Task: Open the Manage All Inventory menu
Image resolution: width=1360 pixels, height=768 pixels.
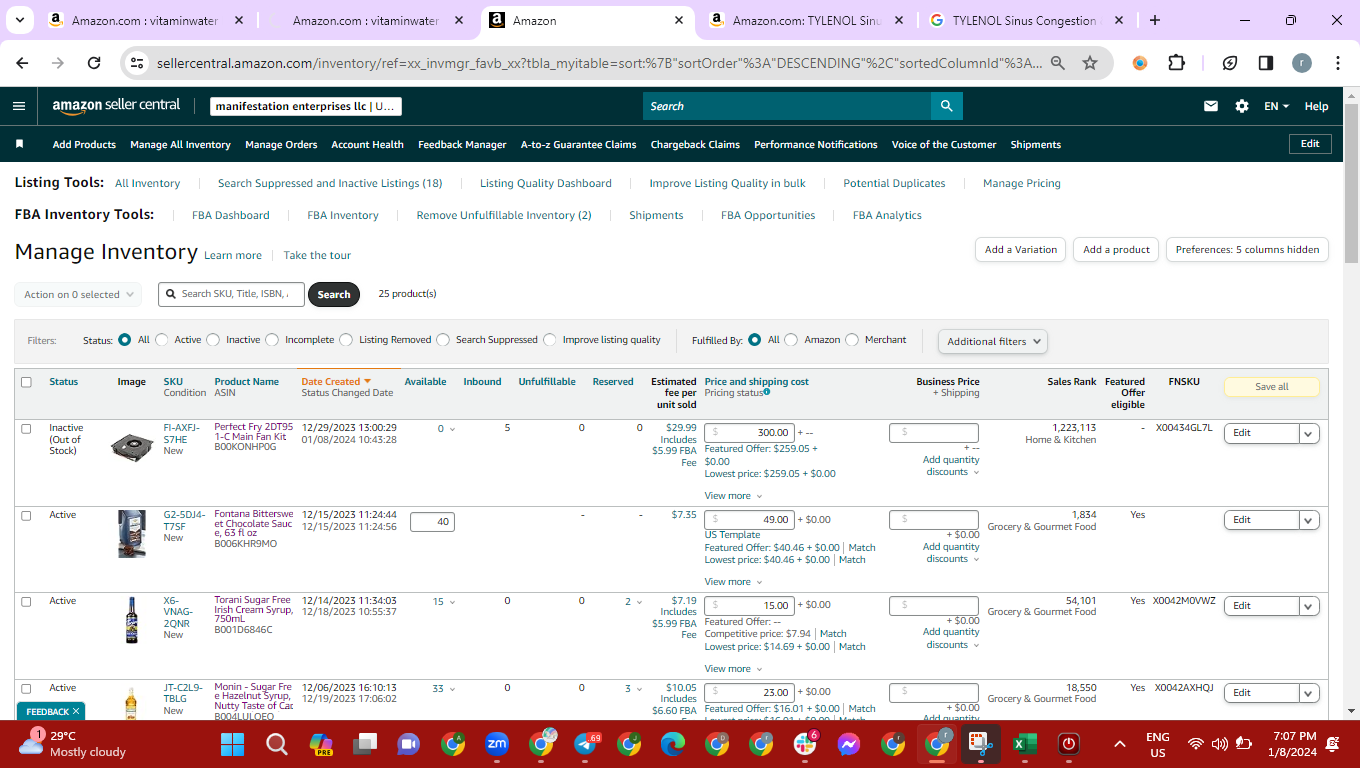Action: (180, 144)
